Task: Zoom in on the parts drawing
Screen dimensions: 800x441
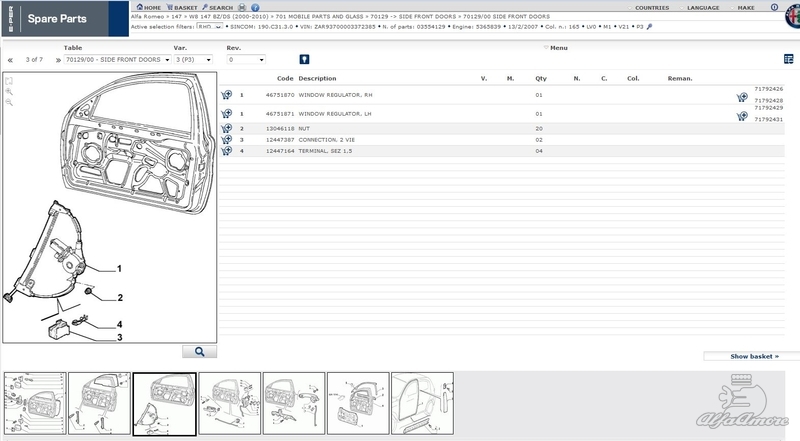Action: [9, 91]
